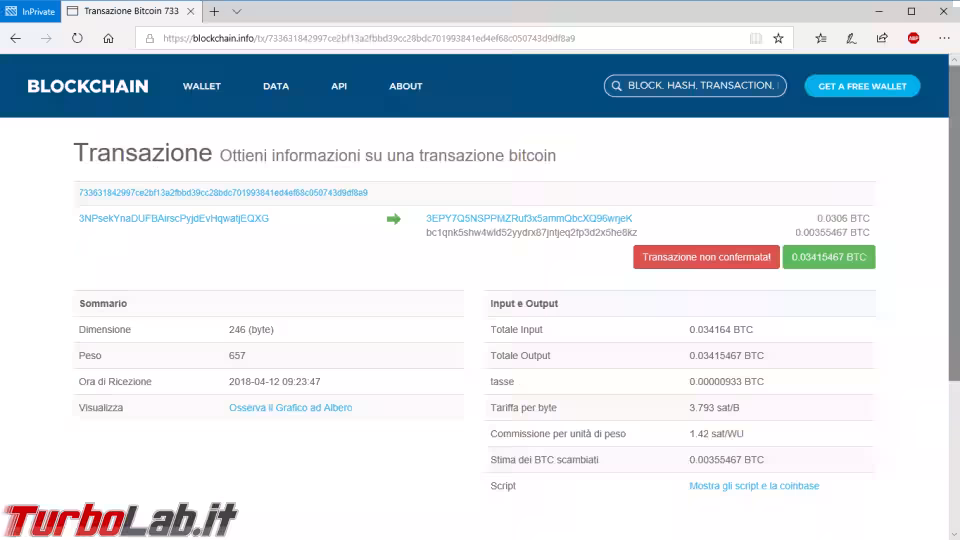Reload the page with the refresh icon
960x540 pixels.
point(77,38)
